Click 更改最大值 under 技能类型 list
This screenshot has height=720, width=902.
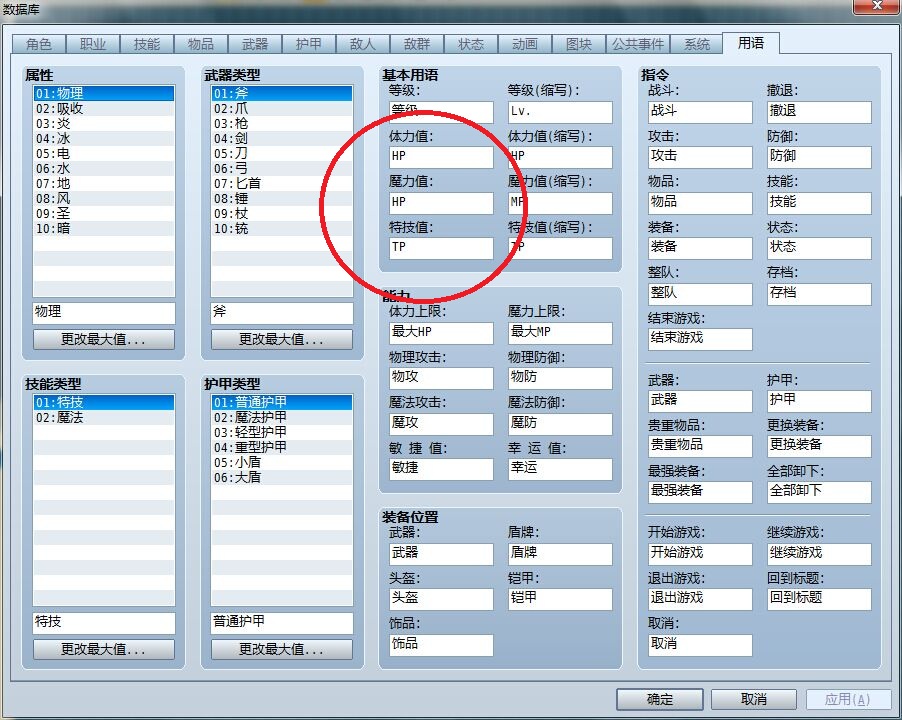pos(104,649)
